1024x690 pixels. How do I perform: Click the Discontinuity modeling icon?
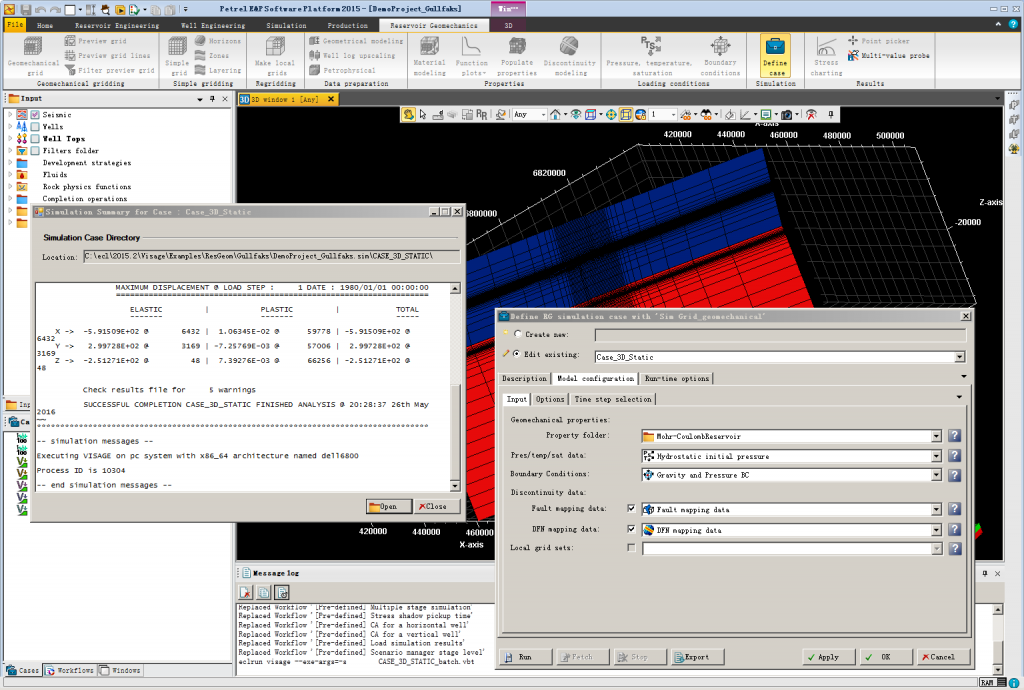[x=569, y=55]
